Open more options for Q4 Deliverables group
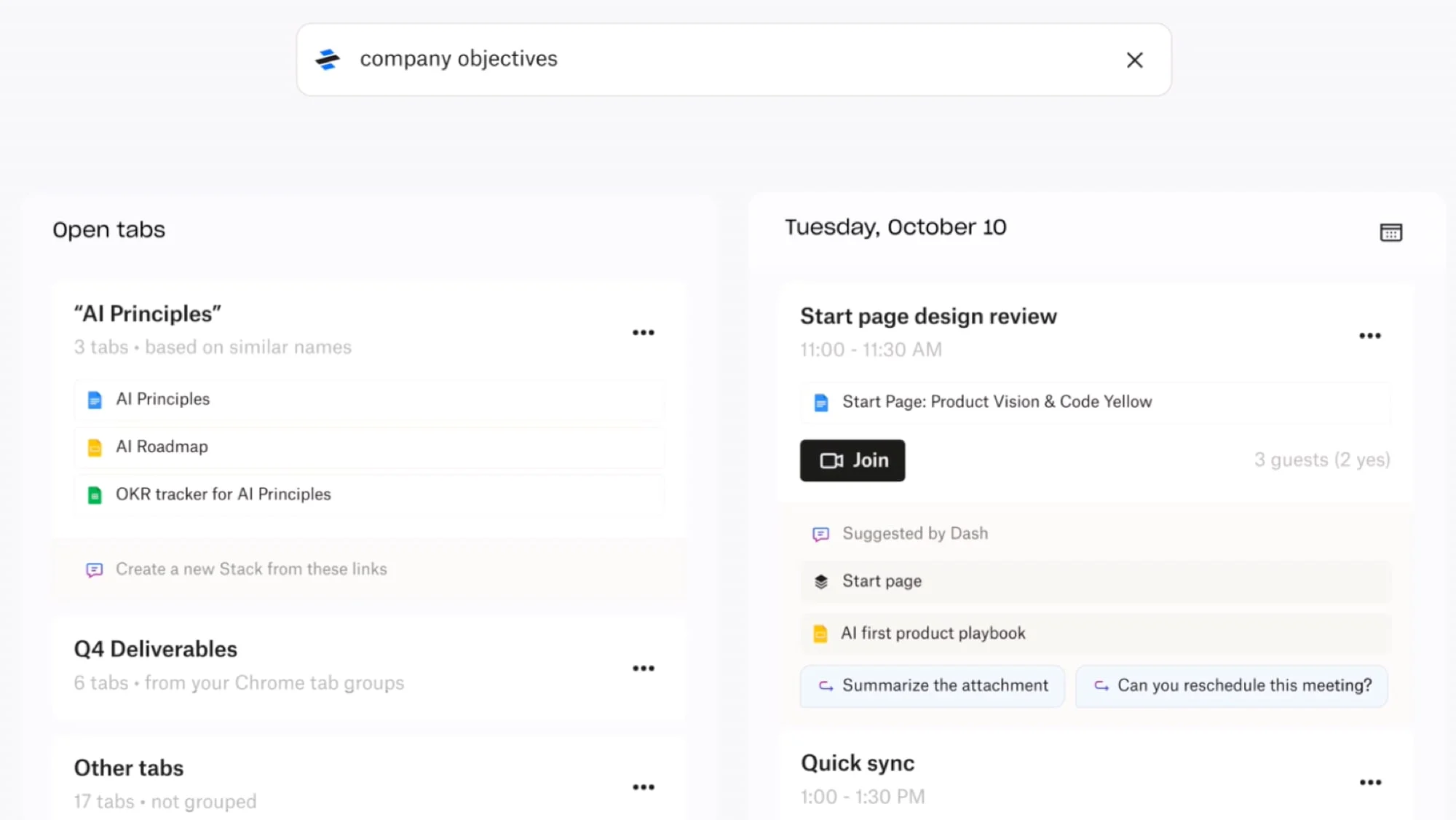This screenshot has width=1456, height=820. [x=643, y=669]
